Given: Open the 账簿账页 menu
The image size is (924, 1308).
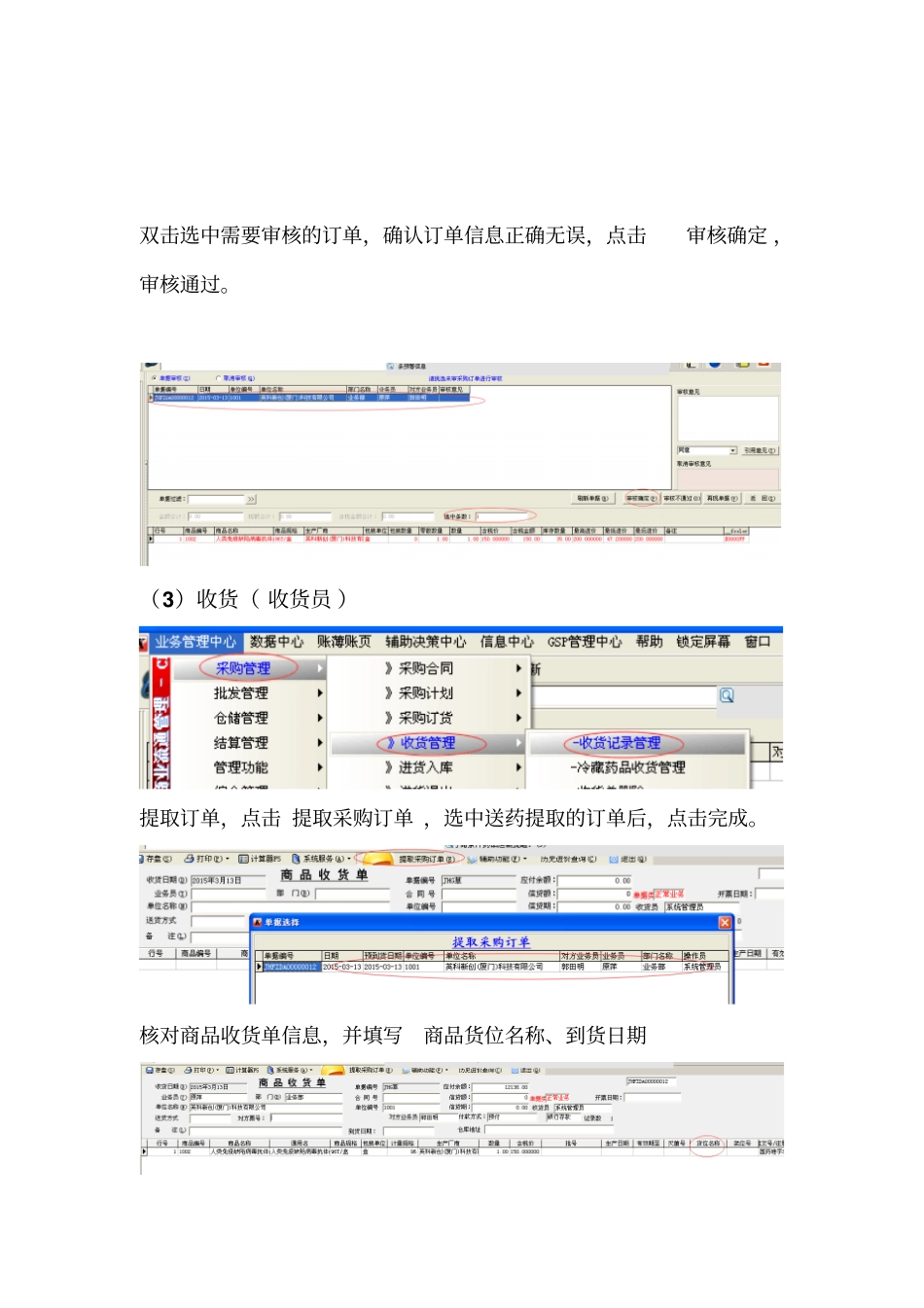Looking at the screenshot, I should pyautogui.click(x=344, y=642).
